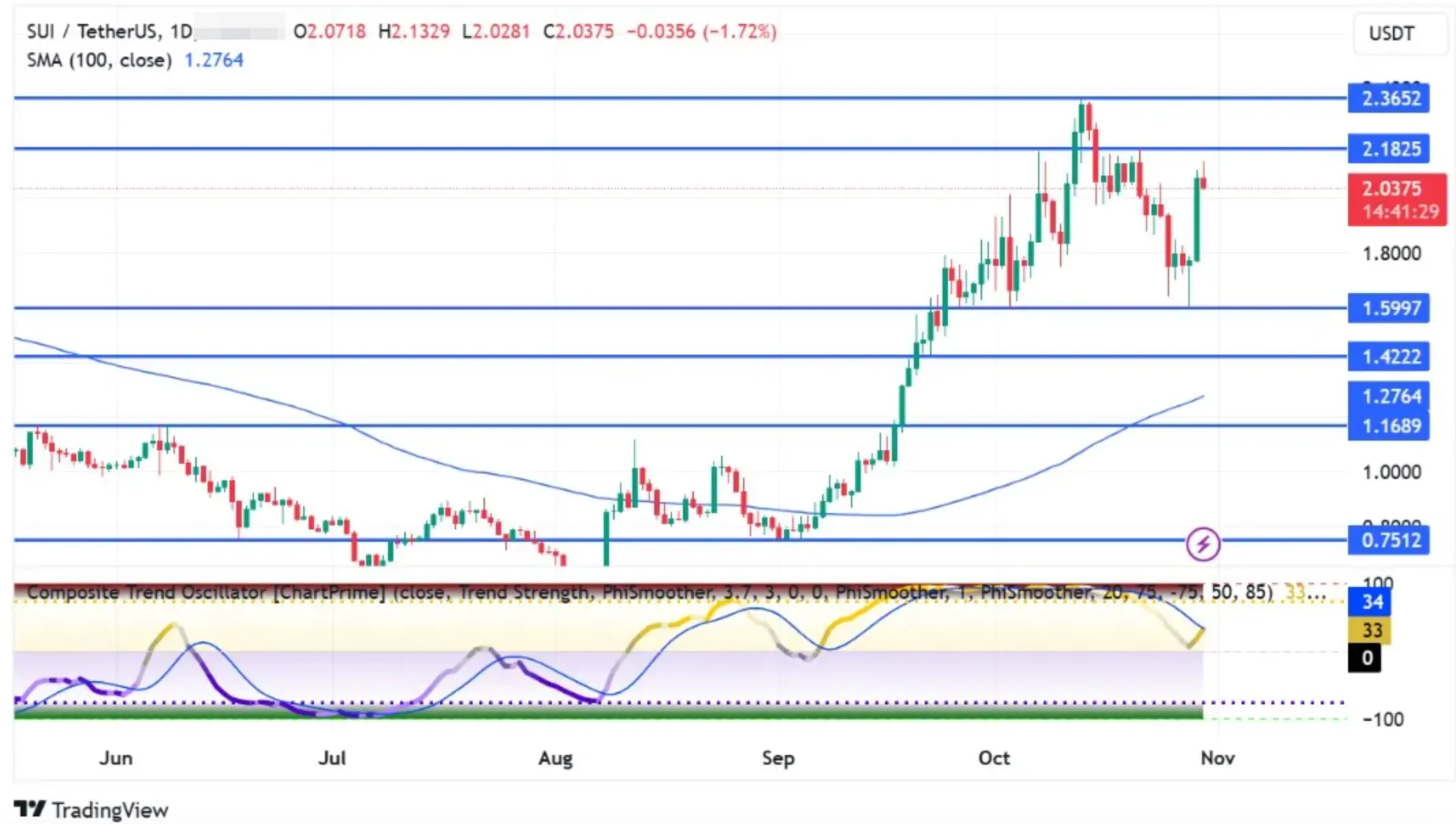Click the 0.7512 price level label
Image resolution: width=1456 pixels, height=824 pixels.
coord(1388,540)
